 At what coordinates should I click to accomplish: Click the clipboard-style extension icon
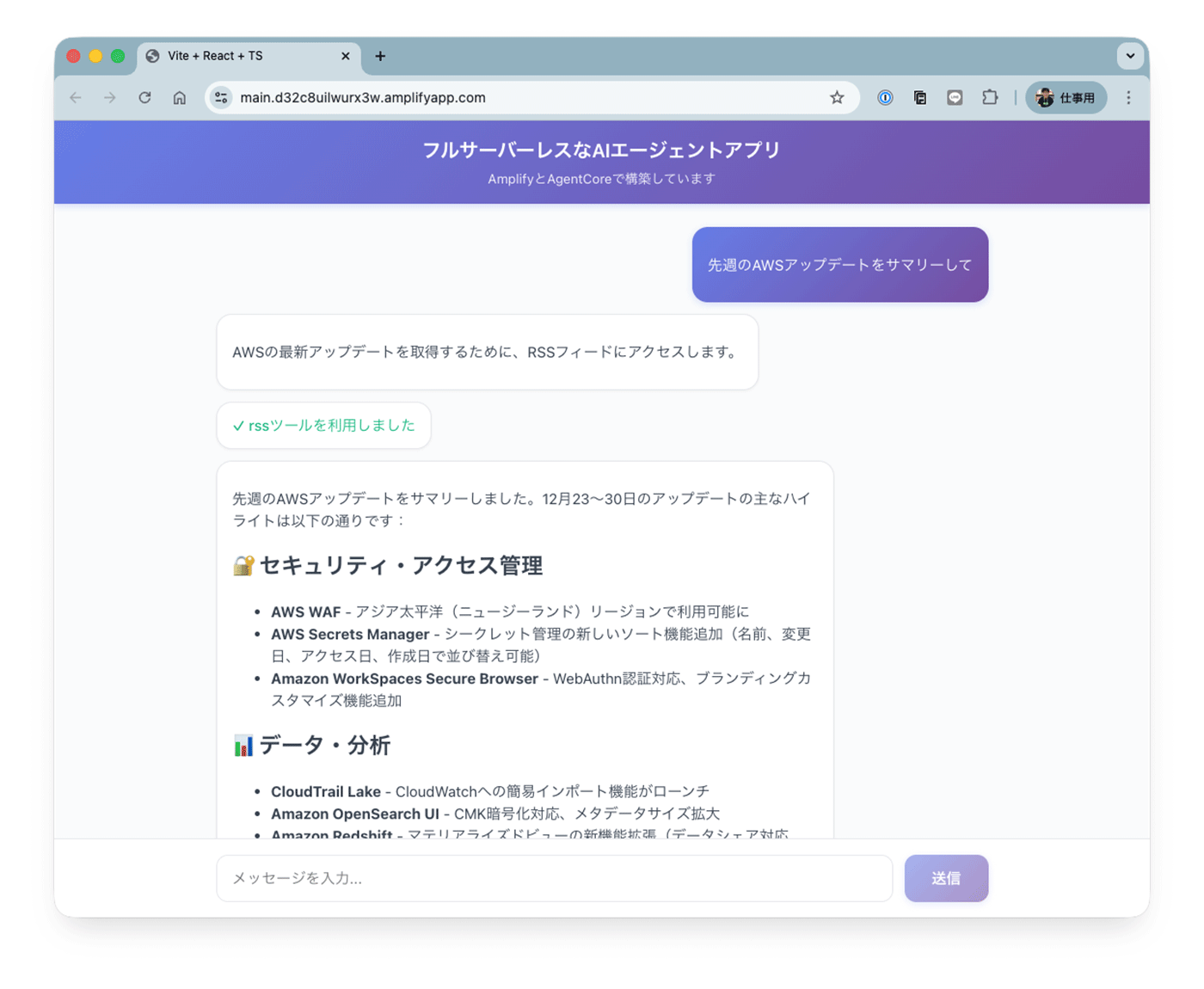click(x=920, y=97)
